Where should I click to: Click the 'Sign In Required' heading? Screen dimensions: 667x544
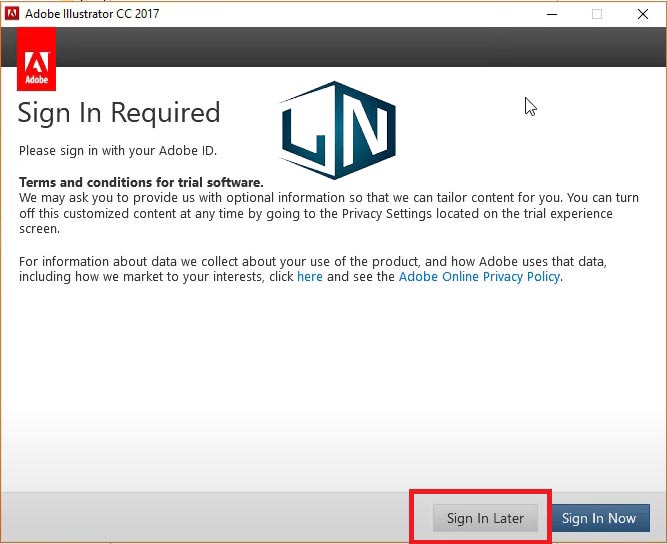tap(119, 113)
